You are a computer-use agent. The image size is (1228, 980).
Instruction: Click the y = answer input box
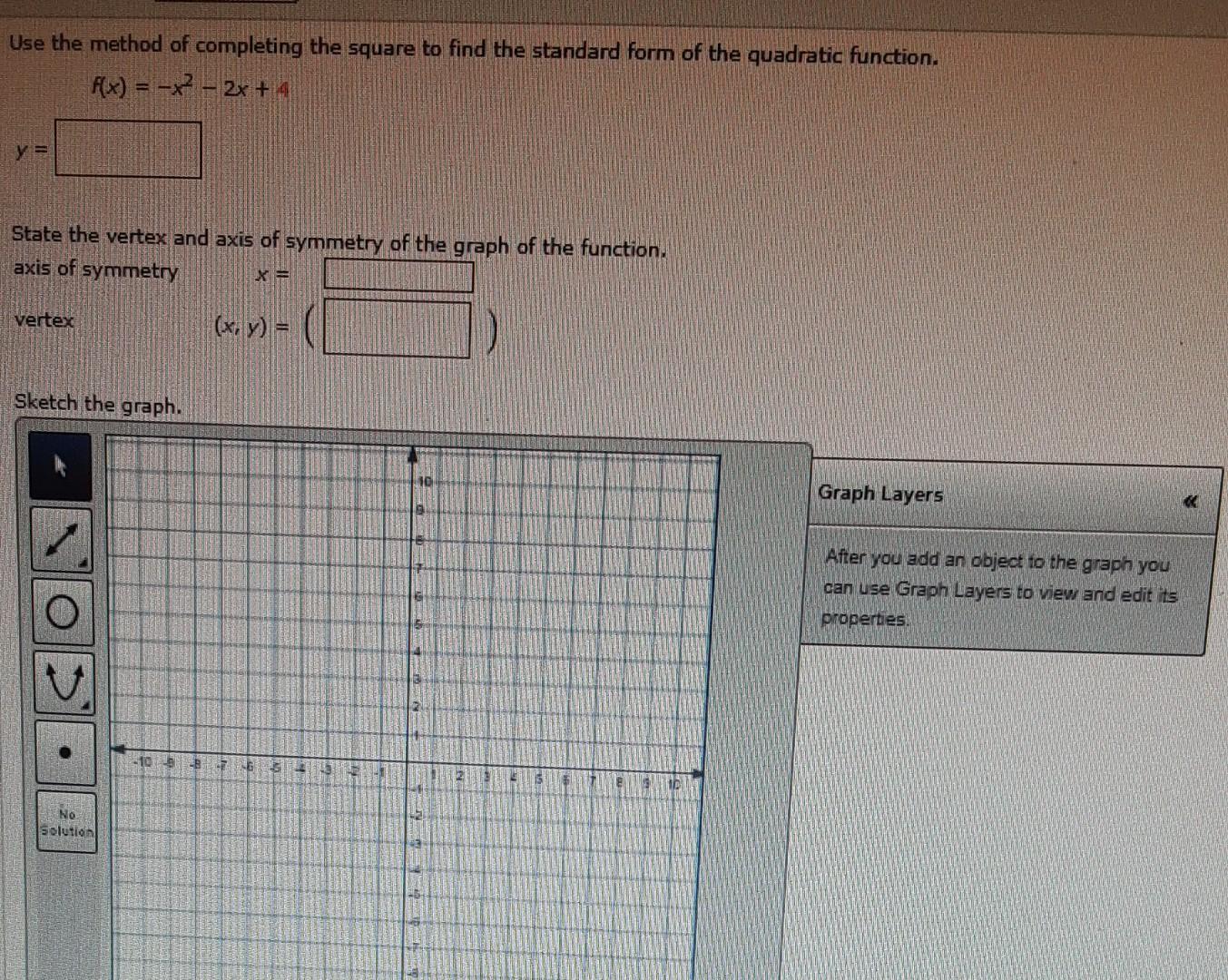(128, 150)
